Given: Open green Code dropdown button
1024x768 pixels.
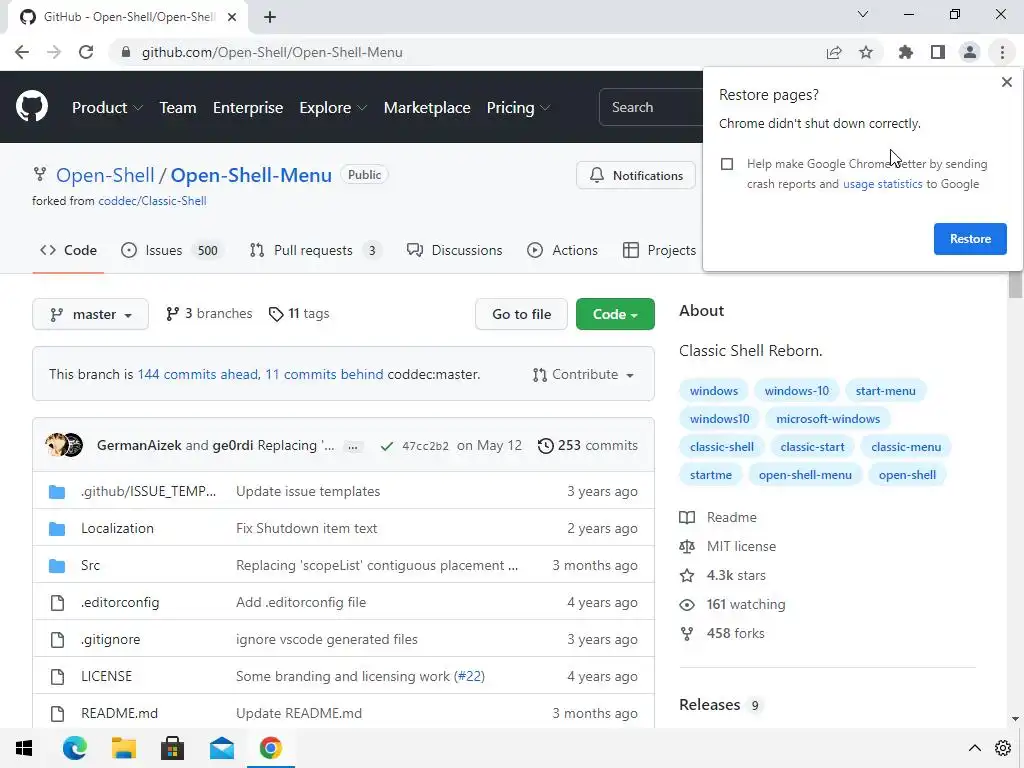Looking at the screenshot, I should pos(615,314).
